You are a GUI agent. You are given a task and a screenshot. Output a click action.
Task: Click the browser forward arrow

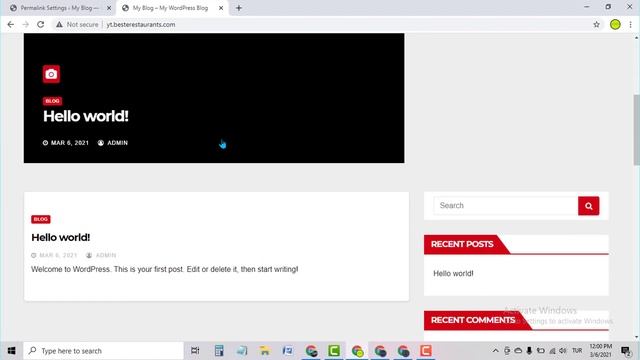point(25,24)
